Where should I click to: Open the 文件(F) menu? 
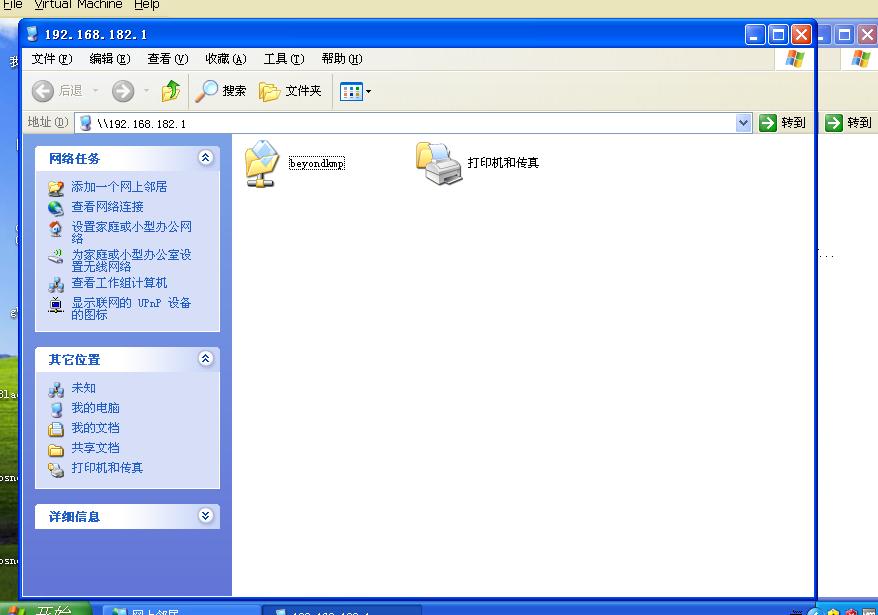(x=52, y=59)
